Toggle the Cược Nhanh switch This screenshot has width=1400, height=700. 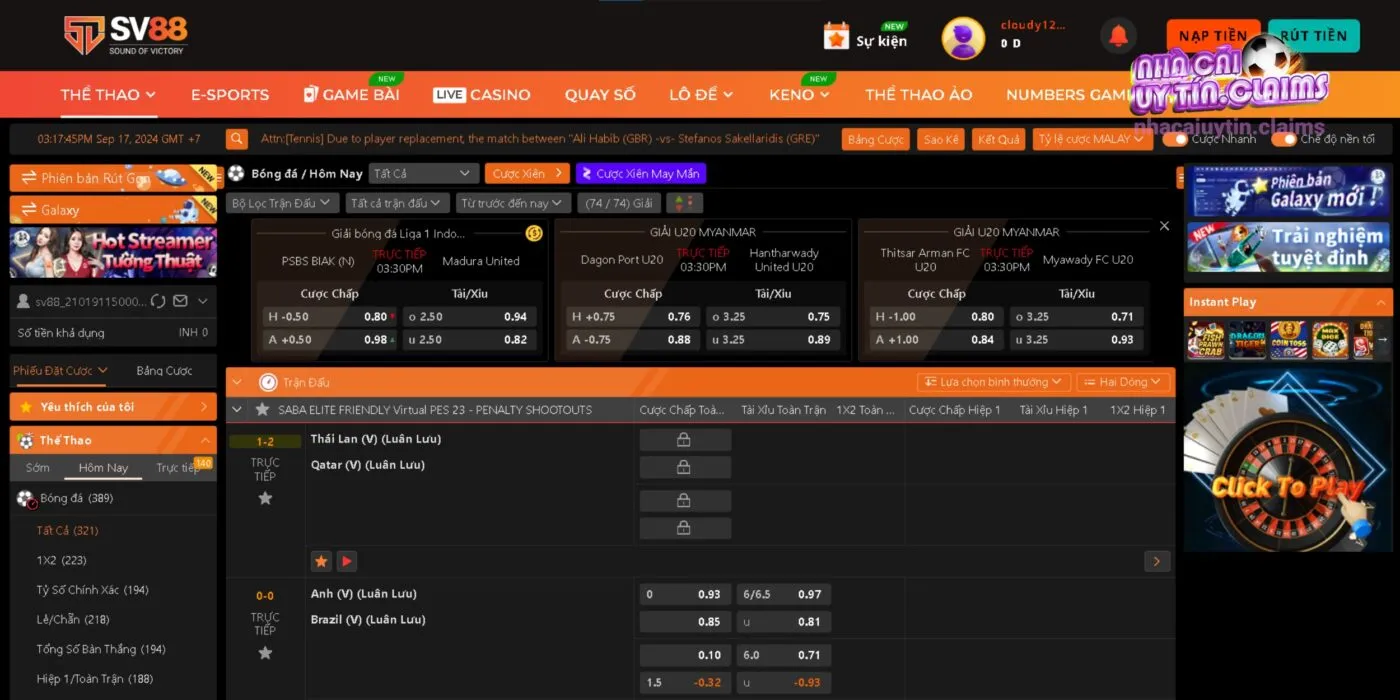(1176, 139)
